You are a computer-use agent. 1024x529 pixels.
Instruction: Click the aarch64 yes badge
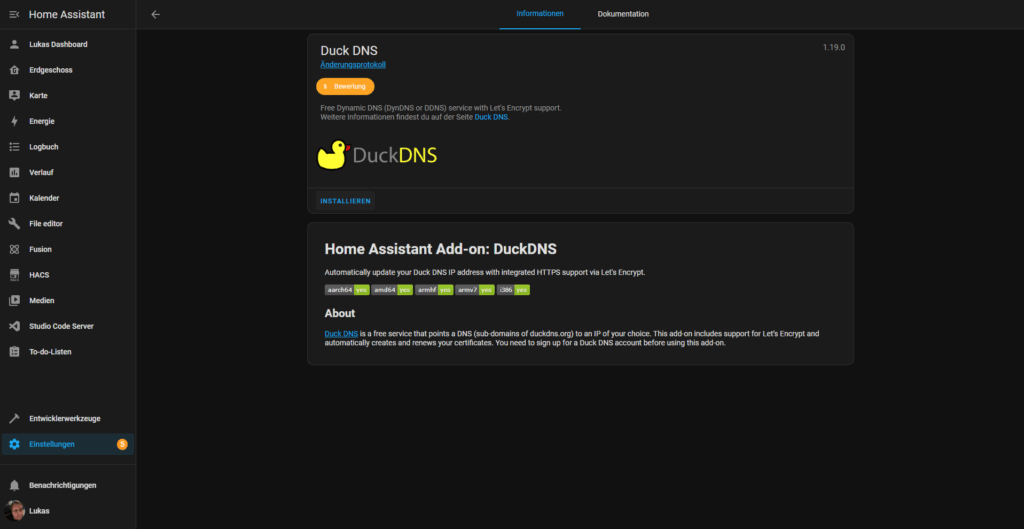coord(347,289)
